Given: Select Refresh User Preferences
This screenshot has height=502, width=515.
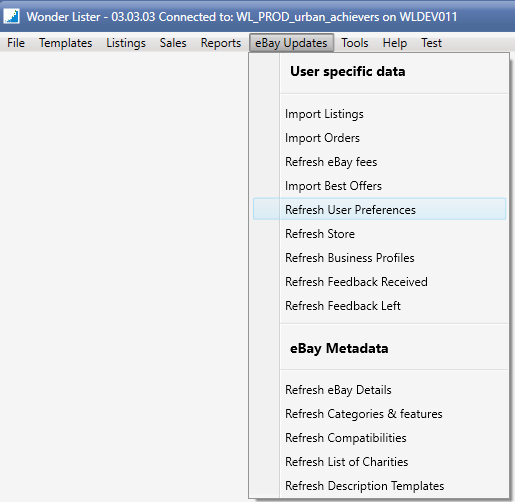Looking at the screenshot, I should click(379, 209).
